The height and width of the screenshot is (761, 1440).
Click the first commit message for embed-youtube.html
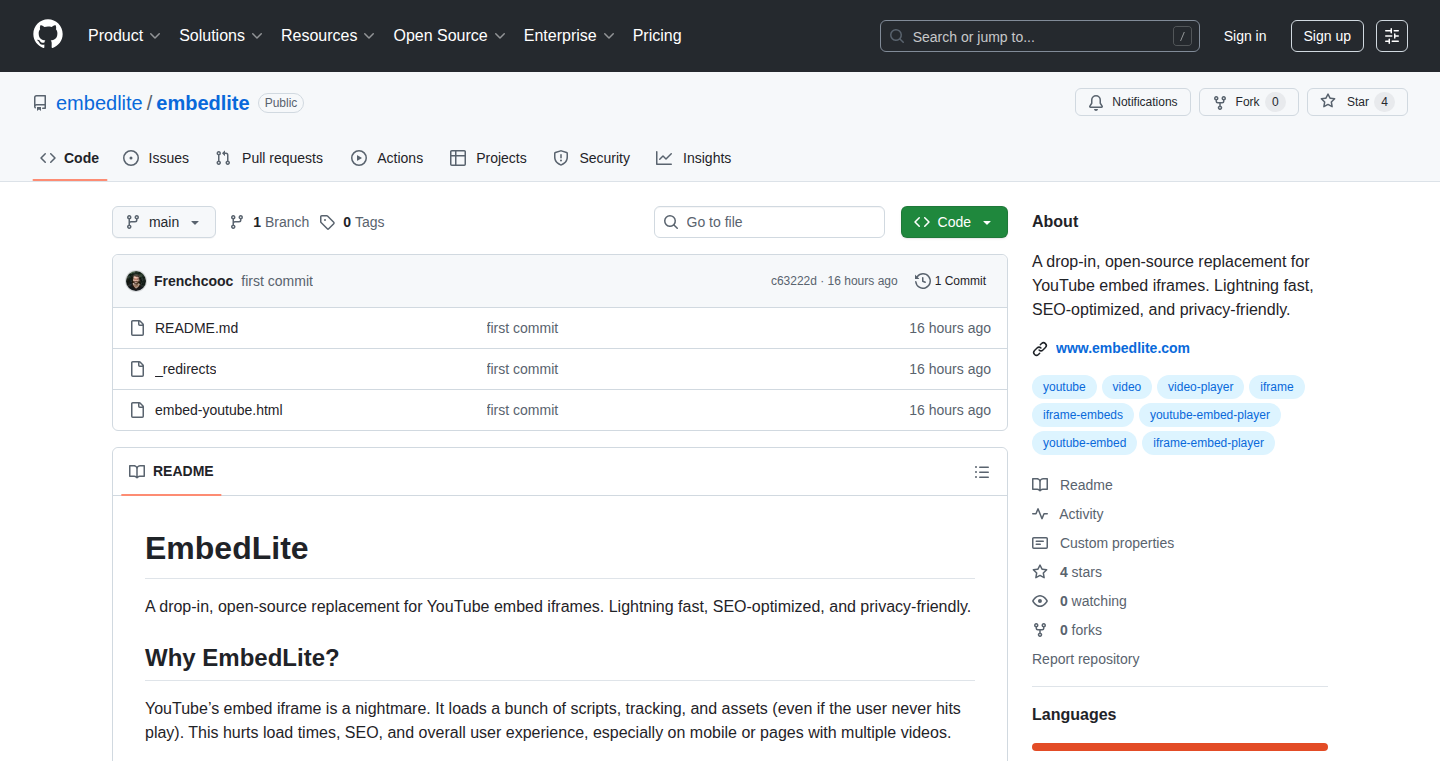(522, 410)
